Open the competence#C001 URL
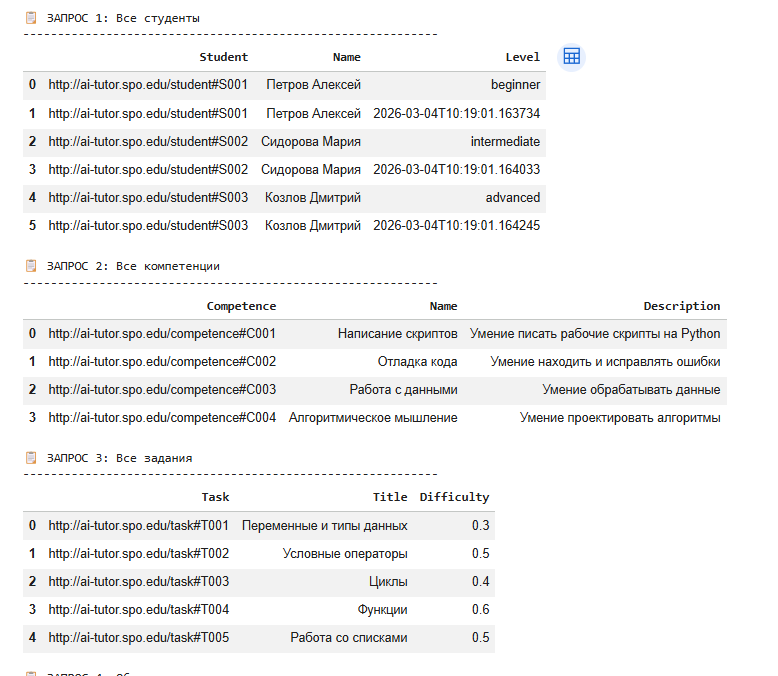Viewport: 778px width, 676px height. coord(162,334)
